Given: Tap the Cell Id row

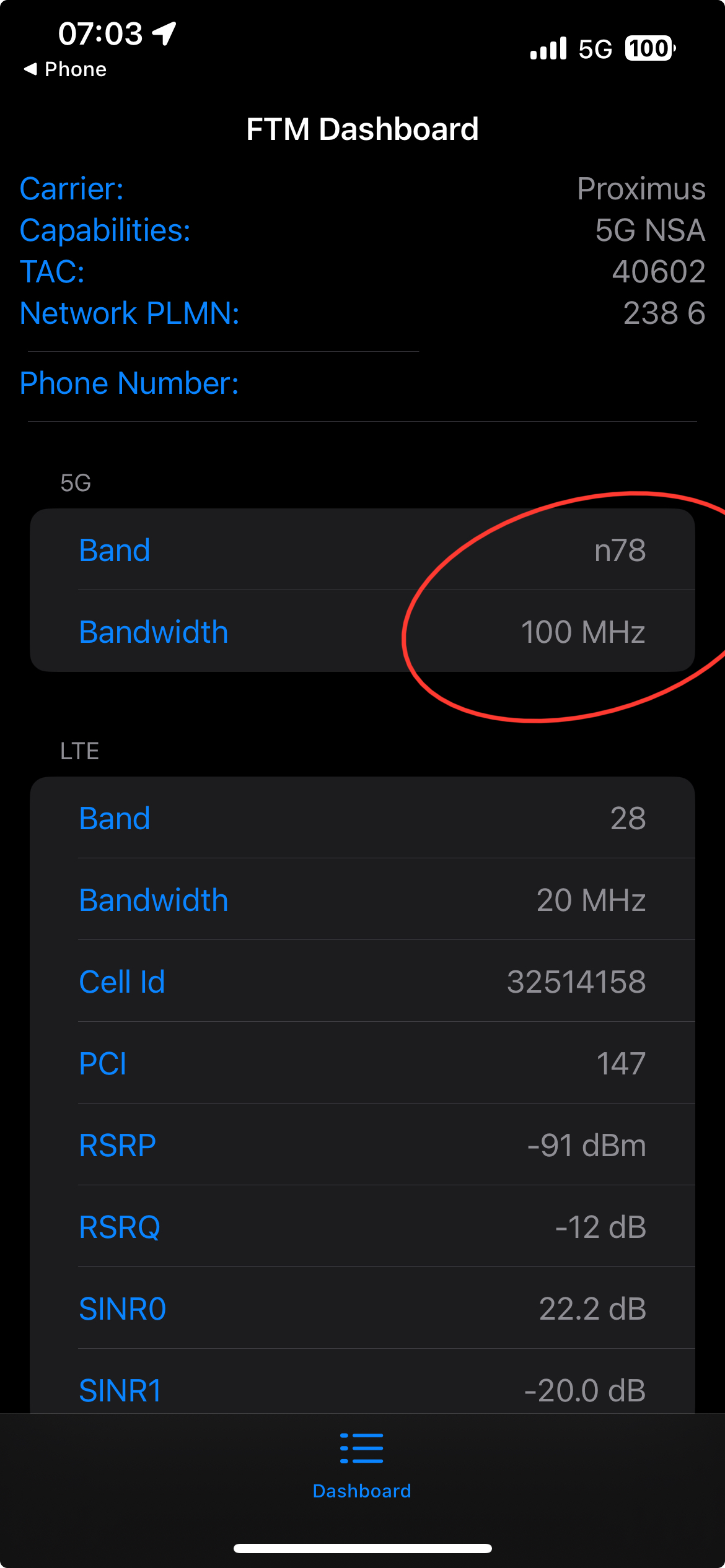Looking at the screenshot, I should 362,982.
